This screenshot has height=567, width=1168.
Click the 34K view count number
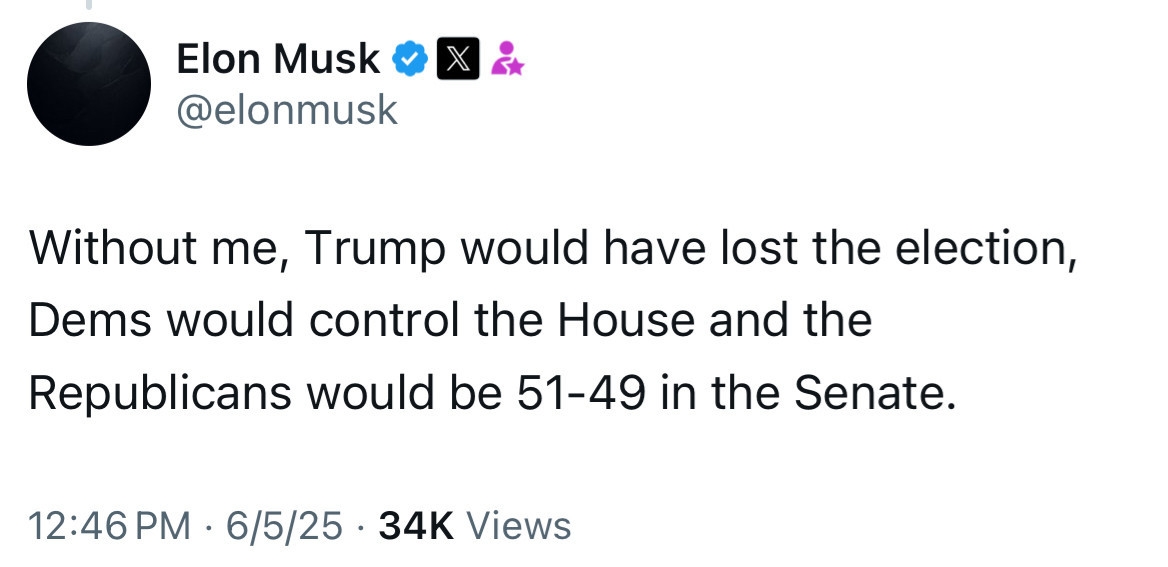(x=416, y=525)
